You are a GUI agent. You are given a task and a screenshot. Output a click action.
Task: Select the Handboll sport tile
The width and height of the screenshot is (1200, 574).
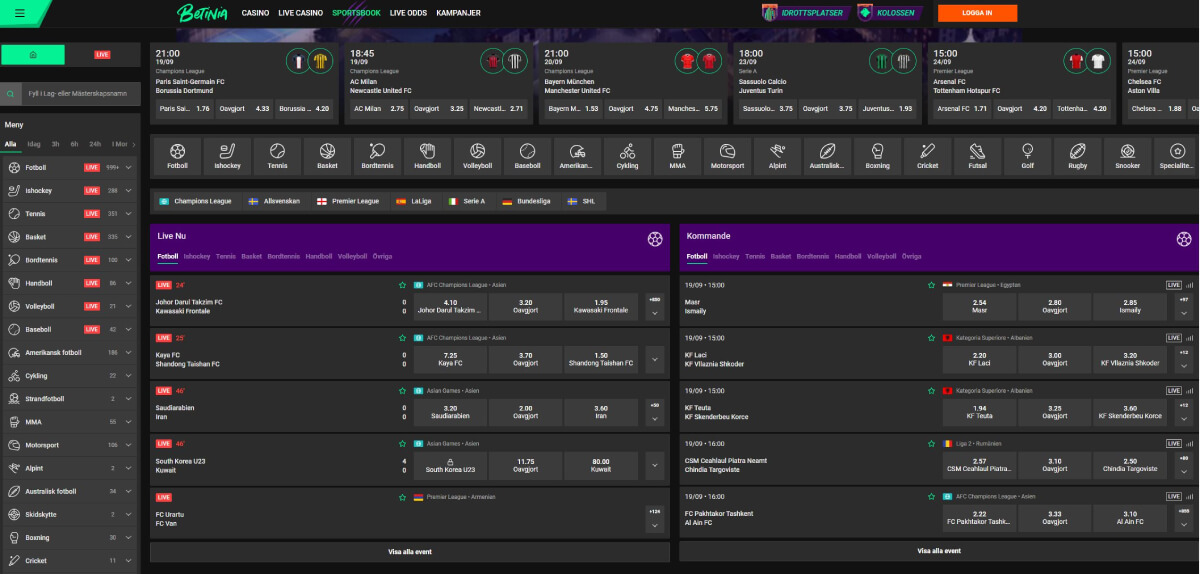point(427,155)
